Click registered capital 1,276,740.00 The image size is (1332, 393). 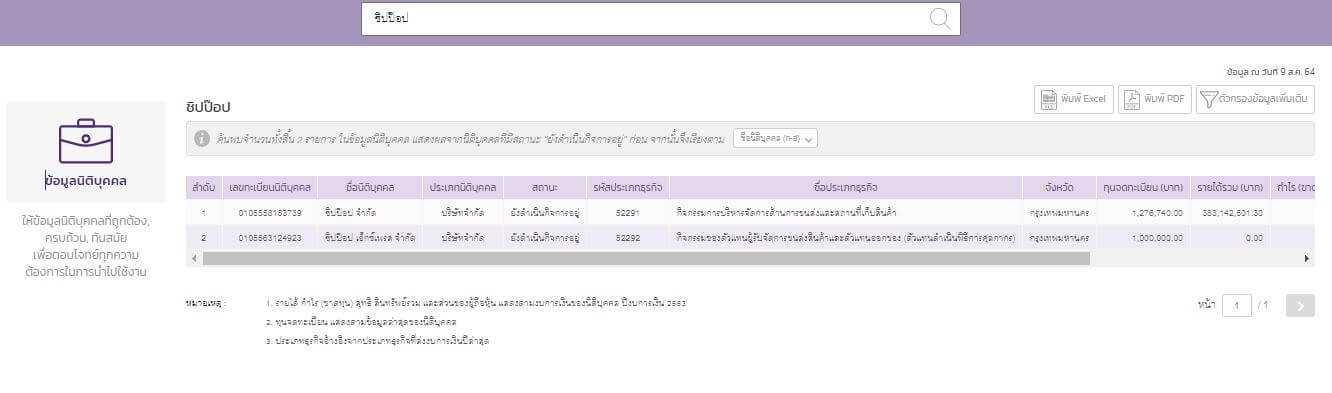pyautogui.click(x=1158, y=213)
